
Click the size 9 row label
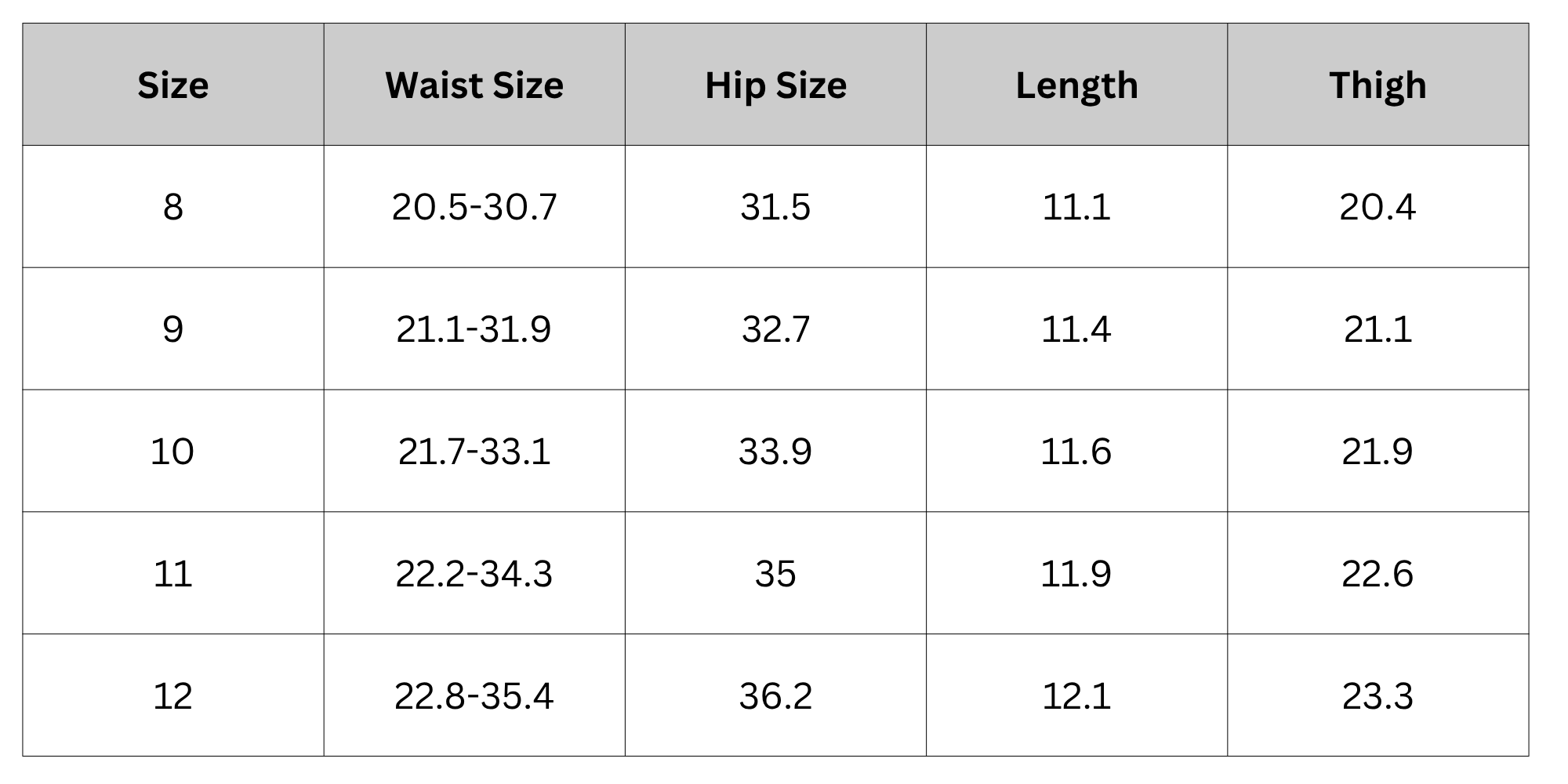(x=173, y=329)
